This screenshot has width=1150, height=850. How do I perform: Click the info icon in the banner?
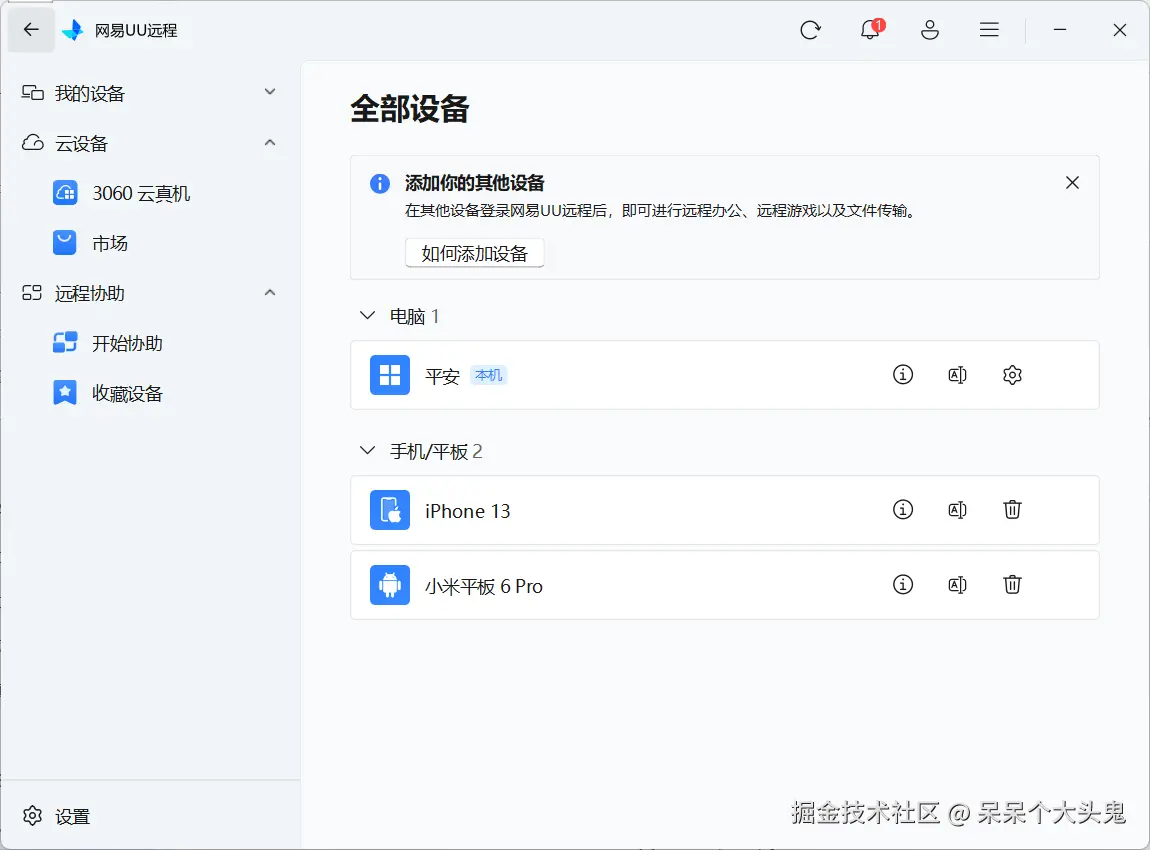380,183
